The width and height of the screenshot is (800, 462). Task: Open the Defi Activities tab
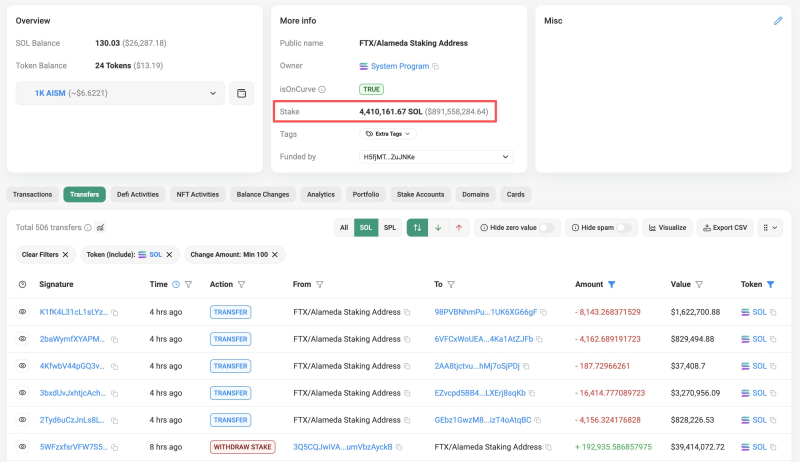point(138,195)
